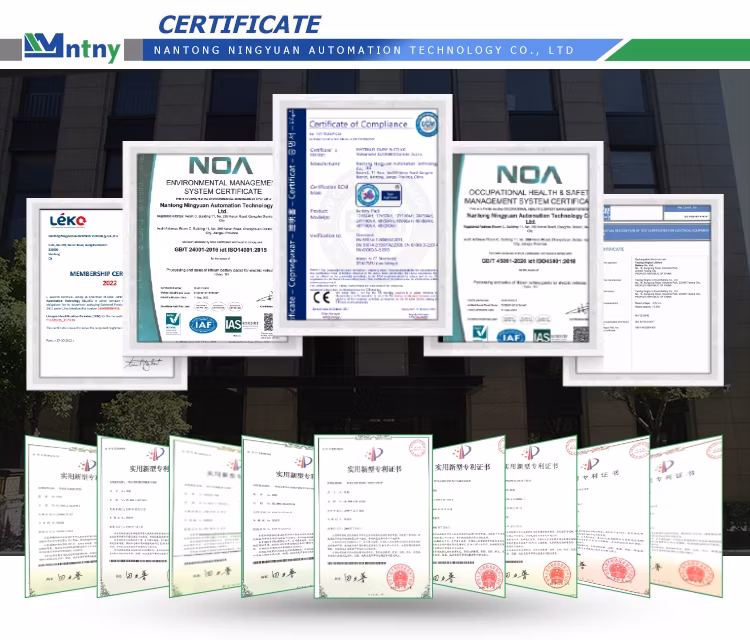Screen dimensions: 750x640
Task: Click the QR code on the environmental certificate
Action: (x=267, y=322)
